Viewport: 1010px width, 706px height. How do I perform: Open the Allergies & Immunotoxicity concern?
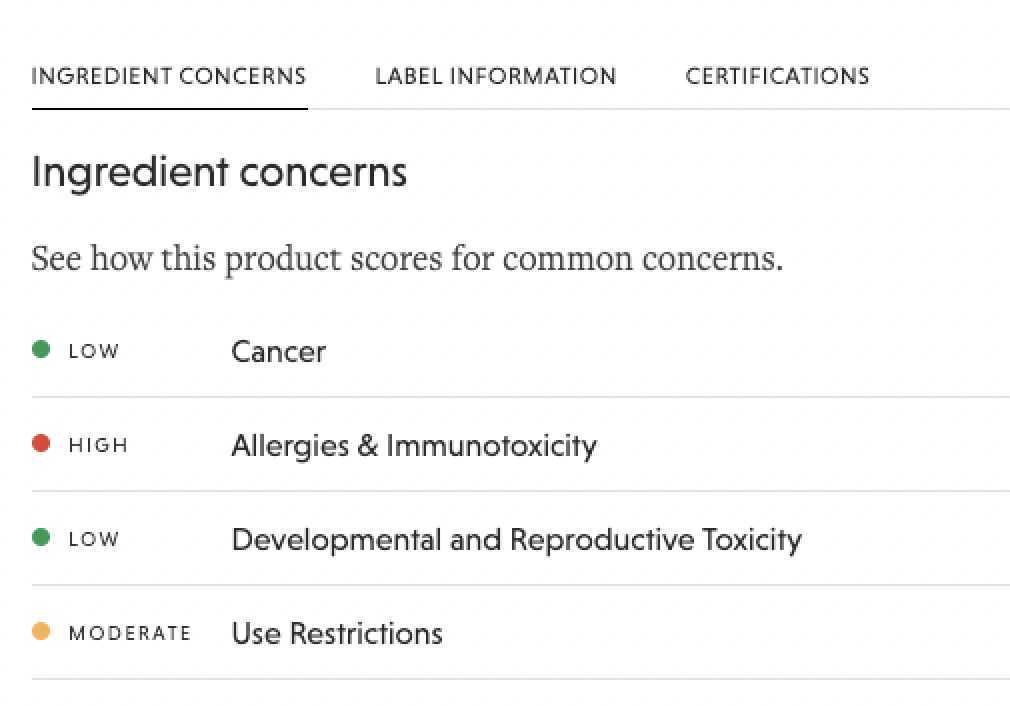pos(413,445)
